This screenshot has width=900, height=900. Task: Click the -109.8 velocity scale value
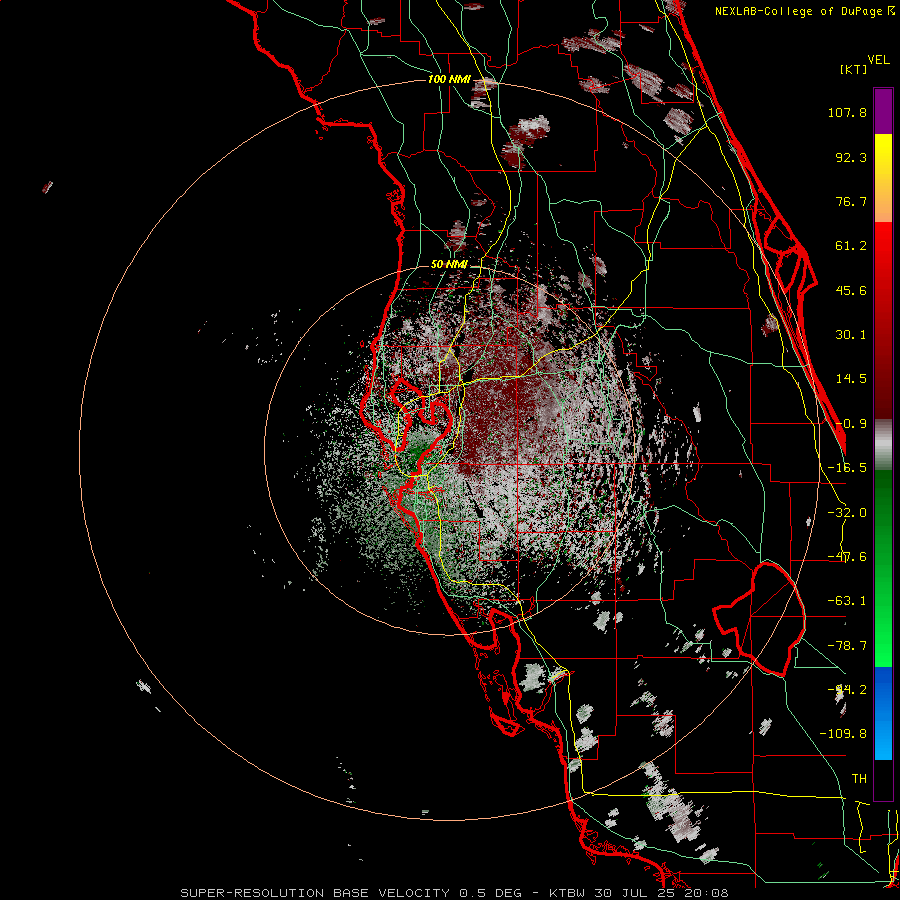click(843, 734)
